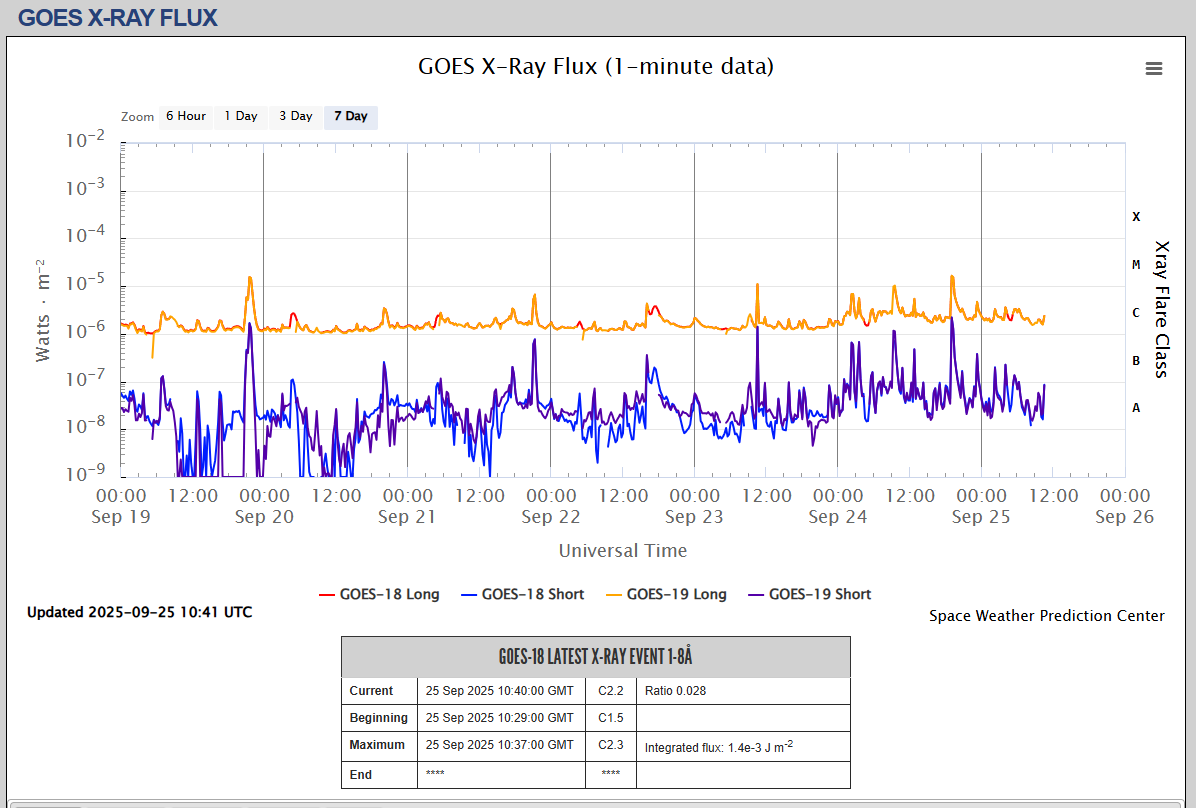Click the 7 Day zoom button

[x=350, y=117]
